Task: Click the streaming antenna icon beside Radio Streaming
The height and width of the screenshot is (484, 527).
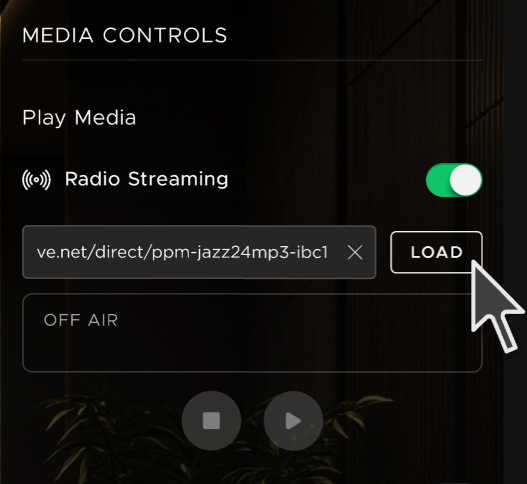Action: pos(36,179)
